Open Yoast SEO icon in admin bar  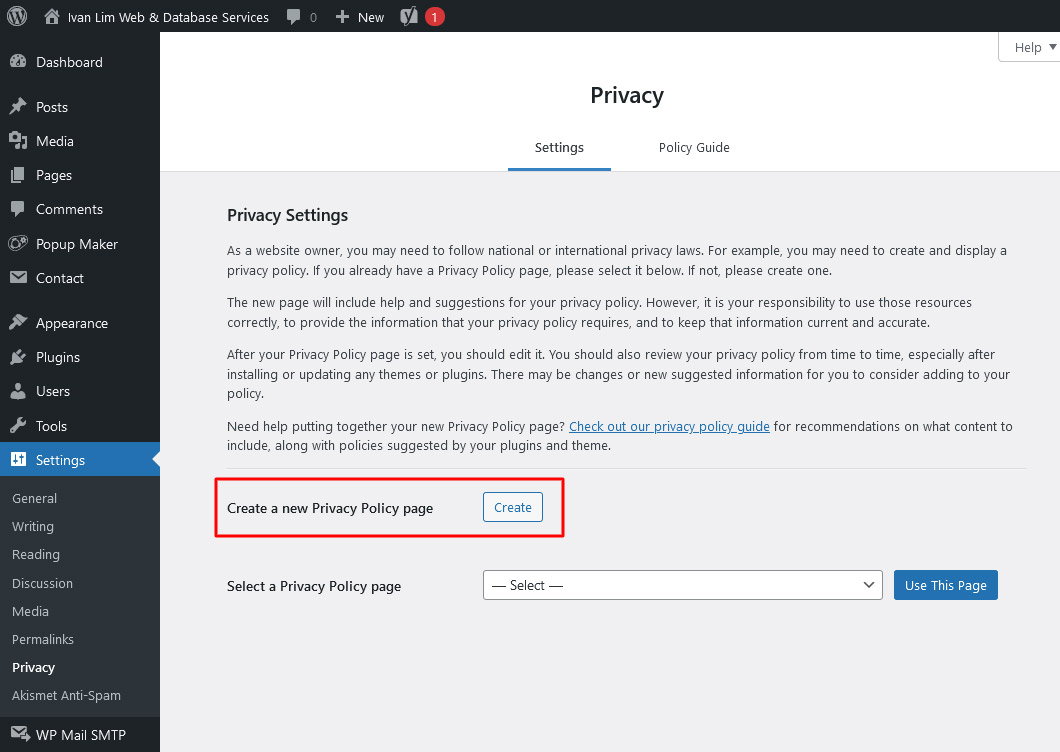coord(408,17)
